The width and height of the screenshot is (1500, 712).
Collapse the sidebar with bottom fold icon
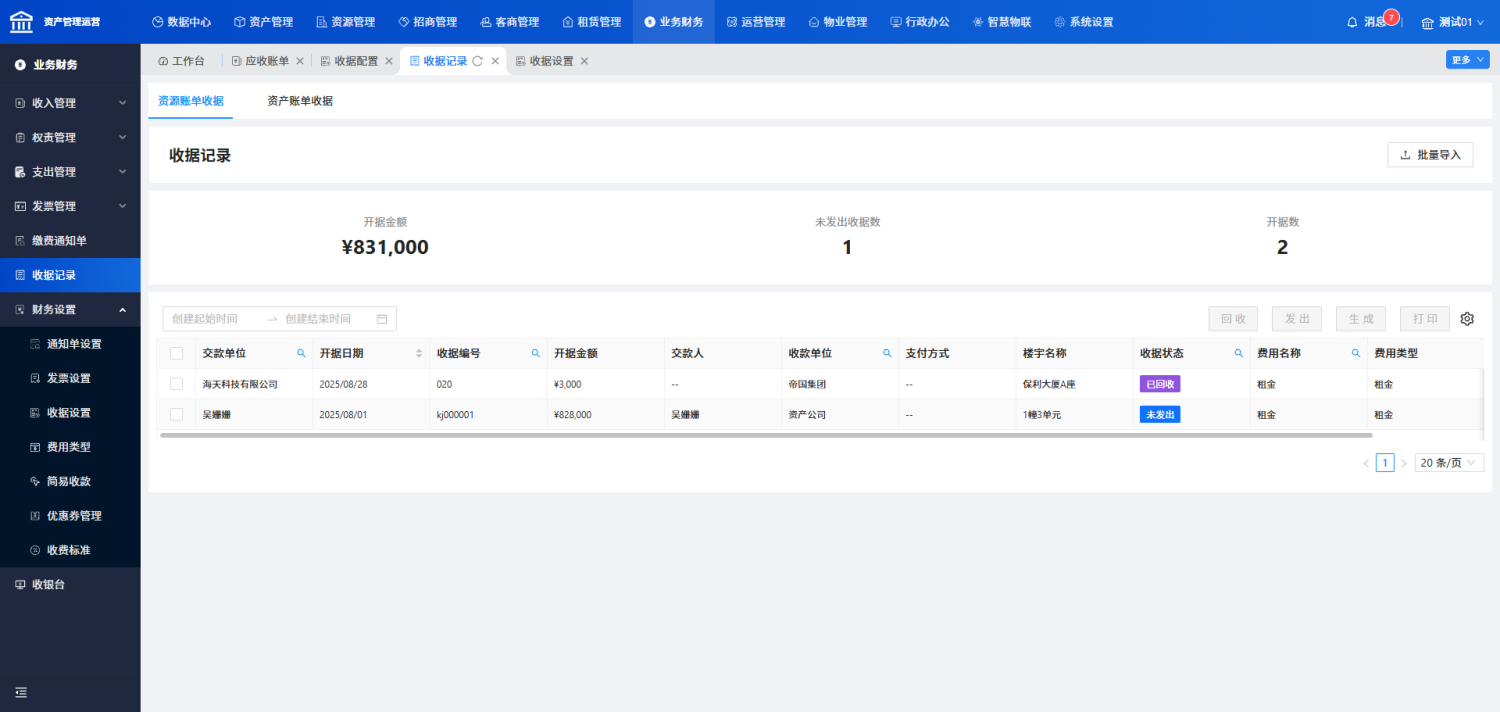click(21, 692)
